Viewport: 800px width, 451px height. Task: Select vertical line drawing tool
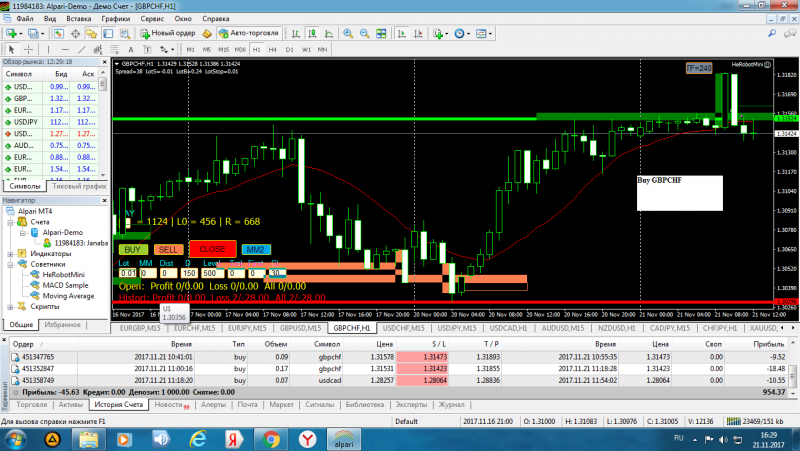(48, 49)
